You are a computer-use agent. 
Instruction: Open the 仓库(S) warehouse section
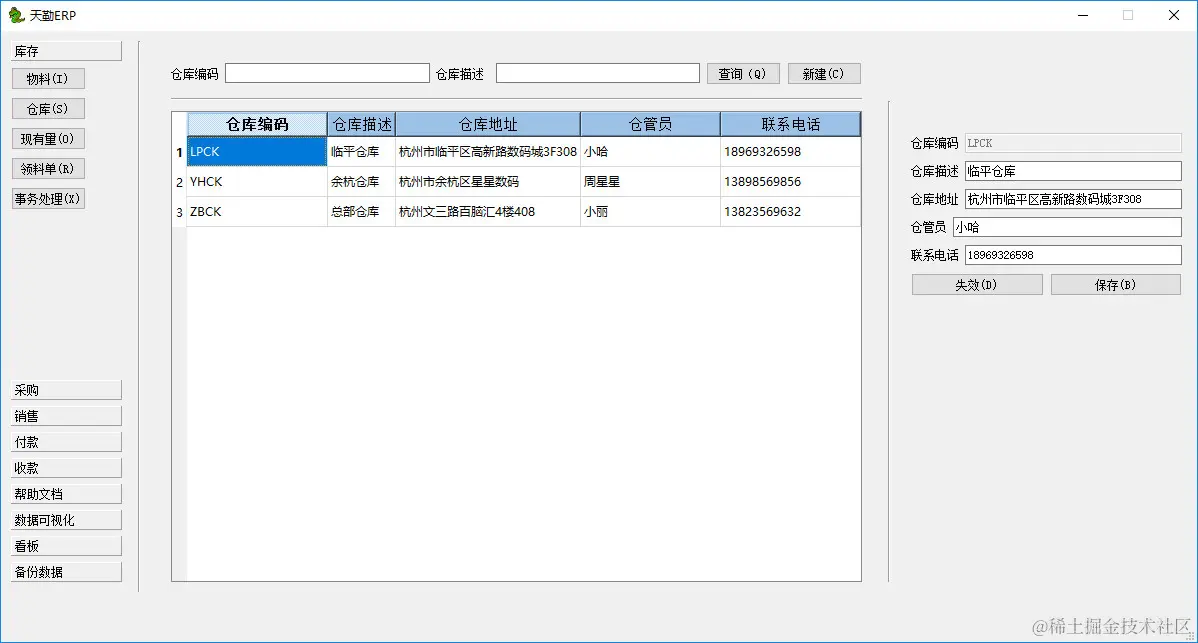click(x=48, y=108)
